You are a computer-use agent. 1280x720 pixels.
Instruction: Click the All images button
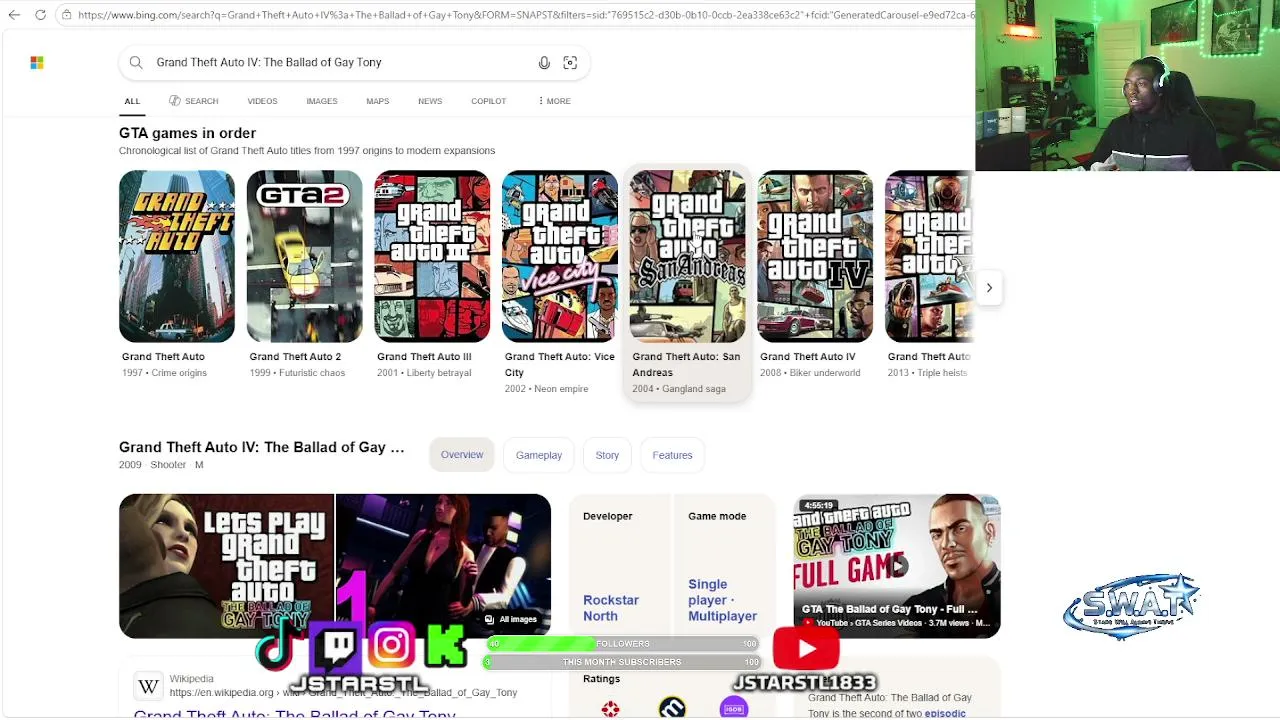(x=511, y=619)
